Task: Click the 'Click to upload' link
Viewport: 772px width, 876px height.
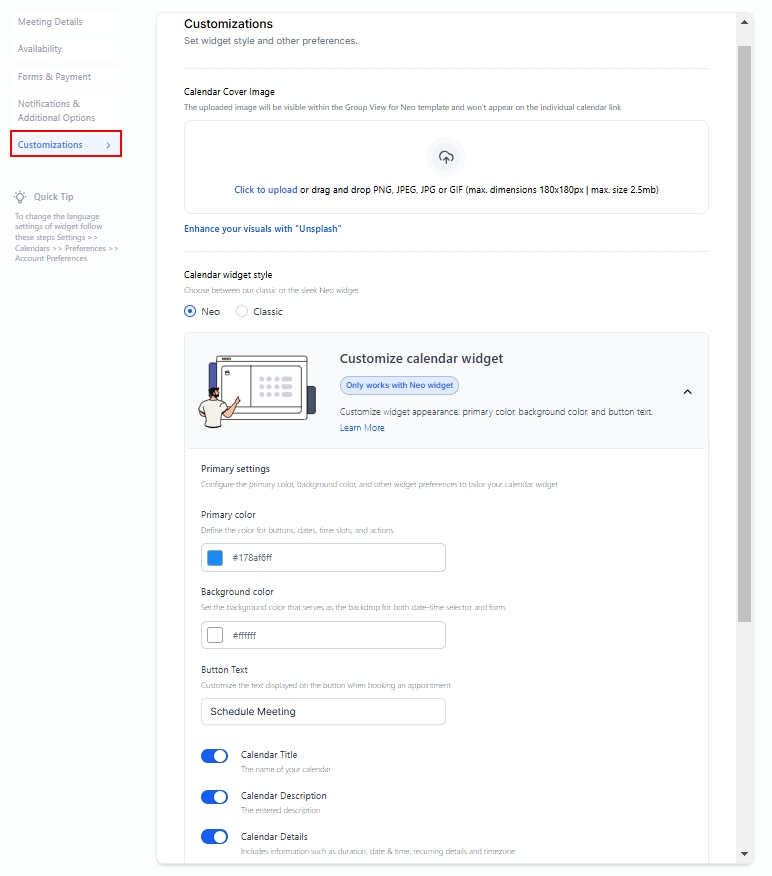Action: coord(265,190)
